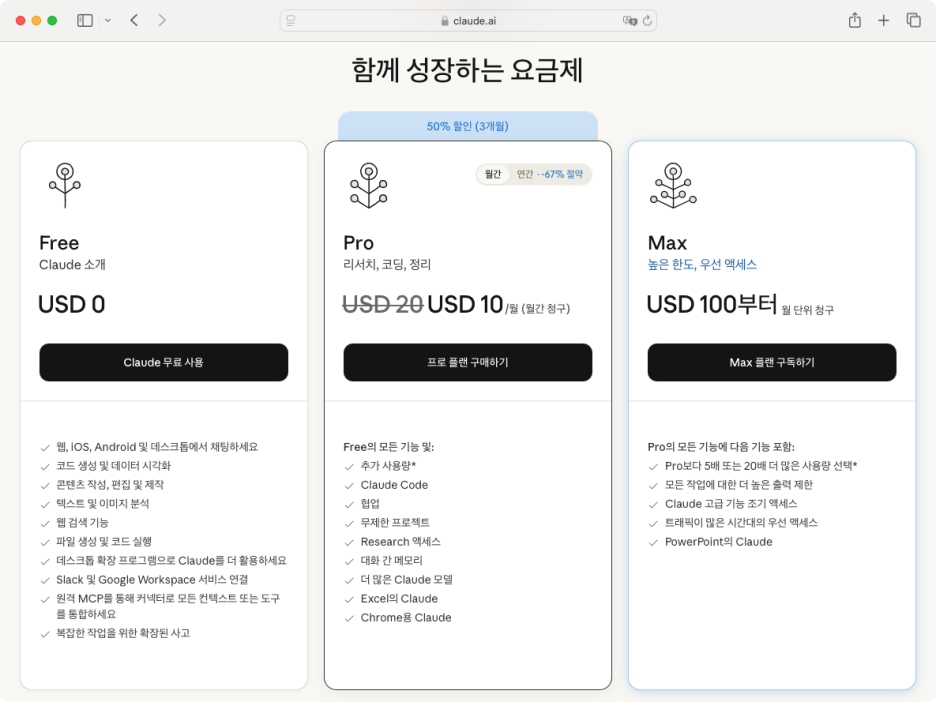Image resolution: width=936 pixels, height=702 pixels.
Task: Click the Max plan title
Action: point(667,243)
